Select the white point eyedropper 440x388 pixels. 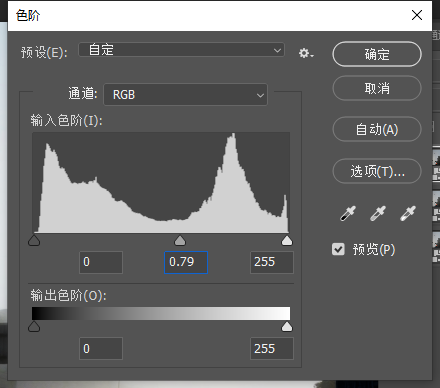[408, 213]
